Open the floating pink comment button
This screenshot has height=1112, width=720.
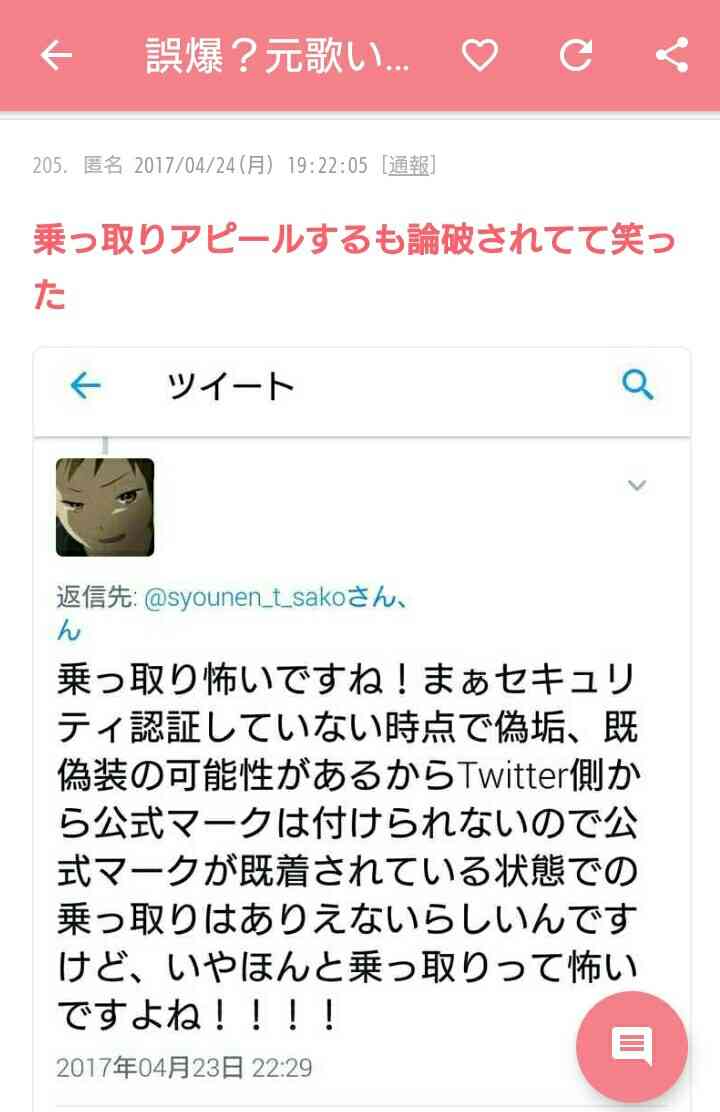(x=632, y=1046)
